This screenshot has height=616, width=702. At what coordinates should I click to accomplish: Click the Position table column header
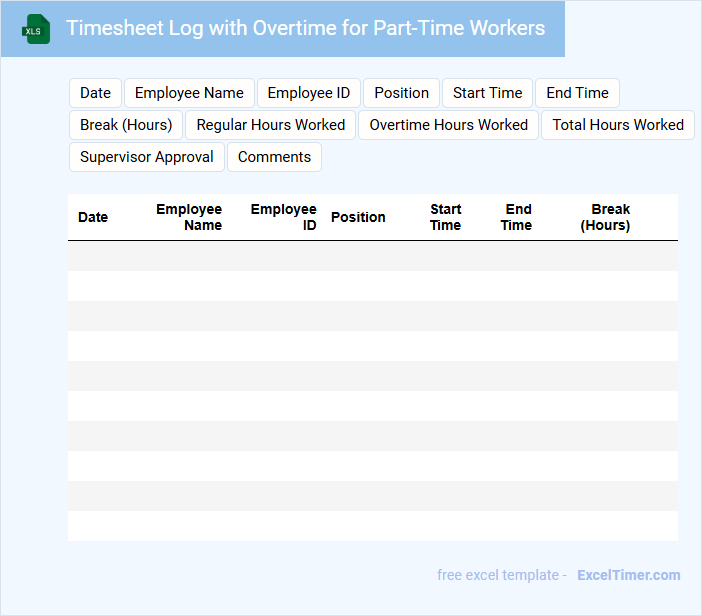tap(358, 217)
